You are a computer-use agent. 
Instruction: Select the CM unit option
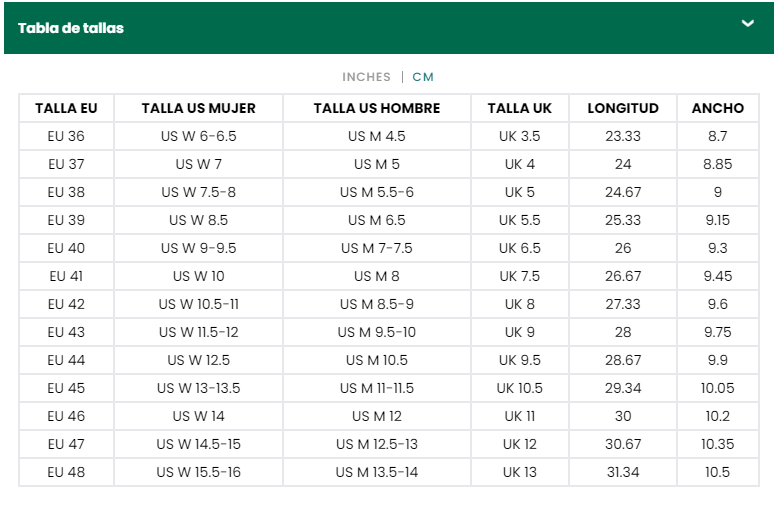pyautogui.click(x=423, y=77)
